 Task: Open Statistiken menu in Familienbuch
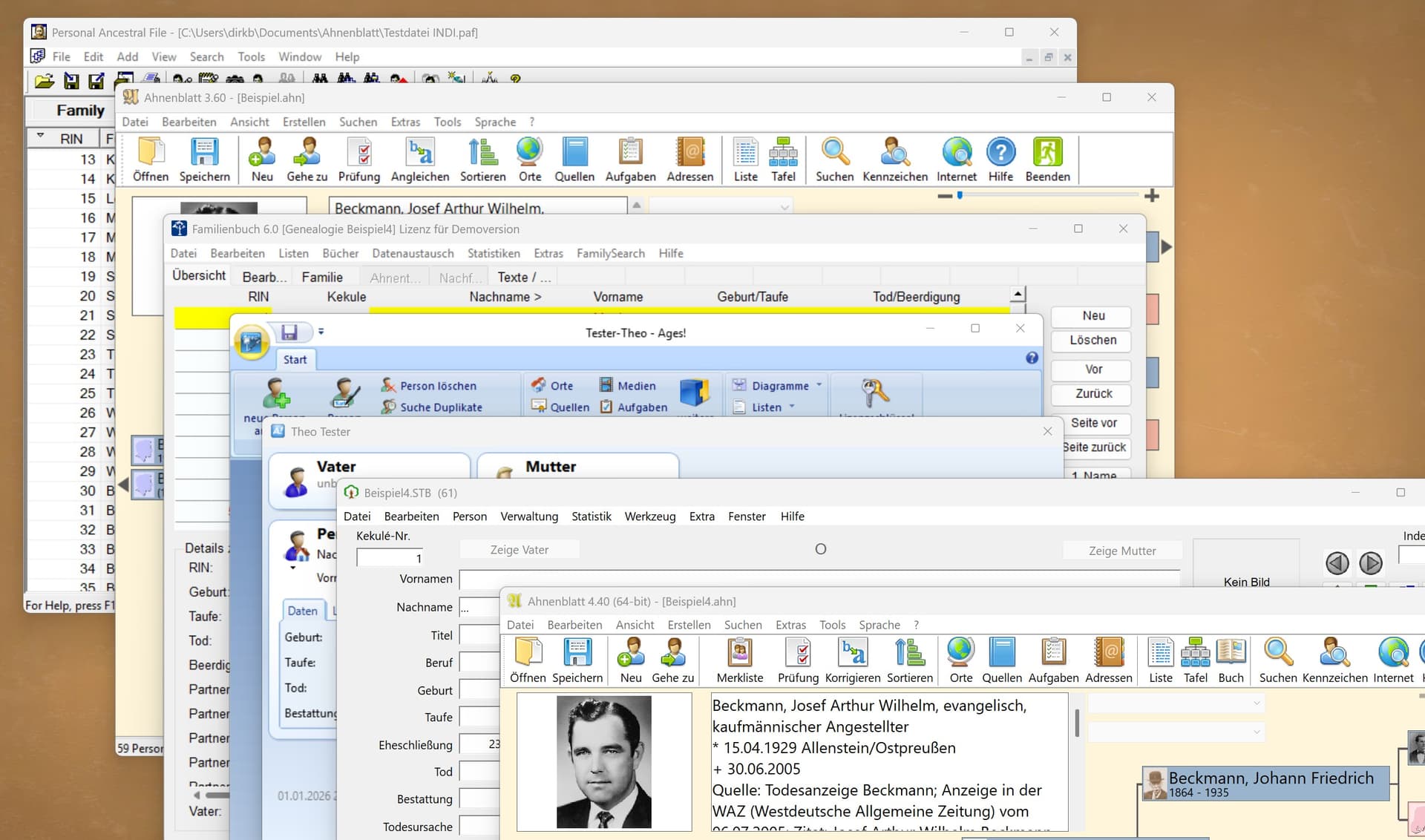pos(493,253)
